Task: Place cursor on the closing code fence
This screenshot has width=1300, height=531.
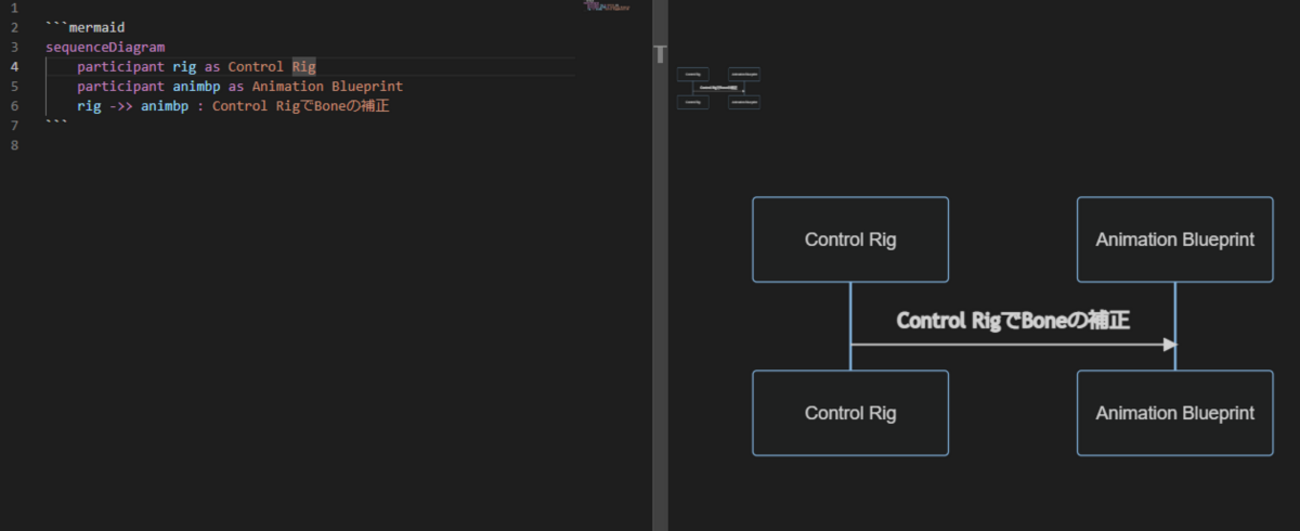Action: [x=57, y=126]
